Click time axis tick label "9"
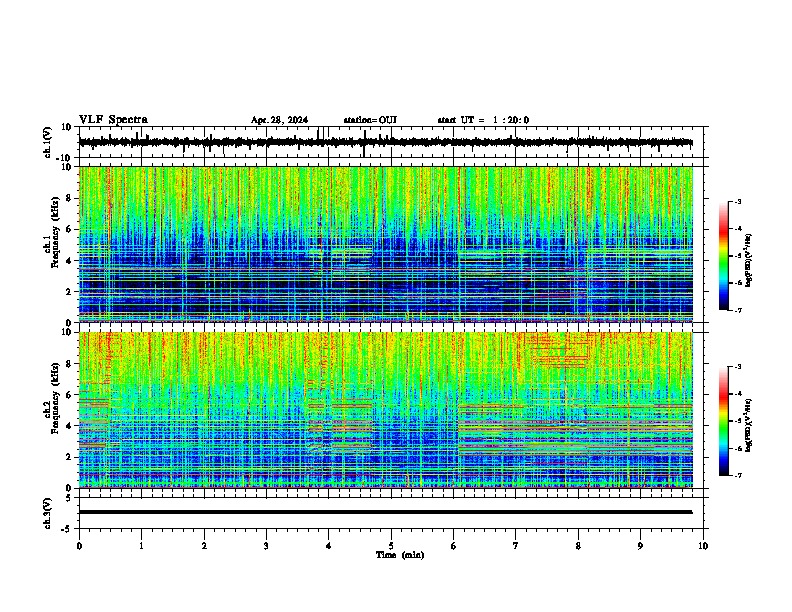 tap(640, 546)
